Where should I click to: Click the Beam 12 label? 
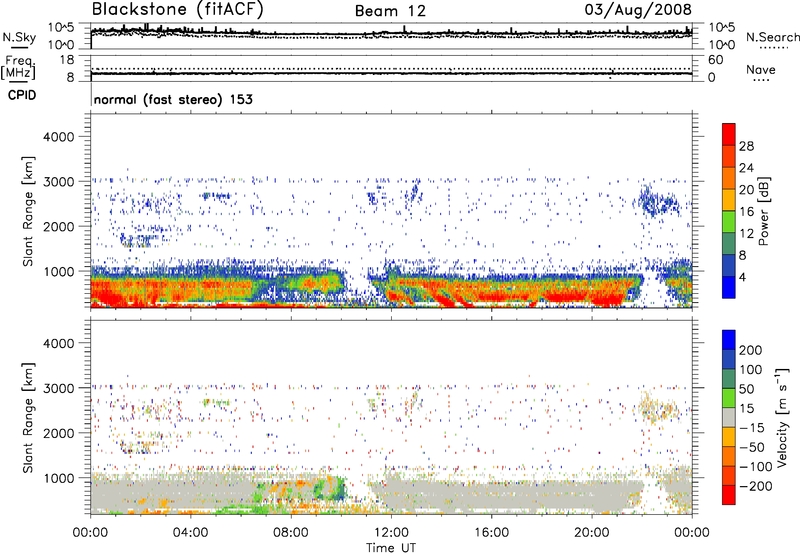click(390, 11)
